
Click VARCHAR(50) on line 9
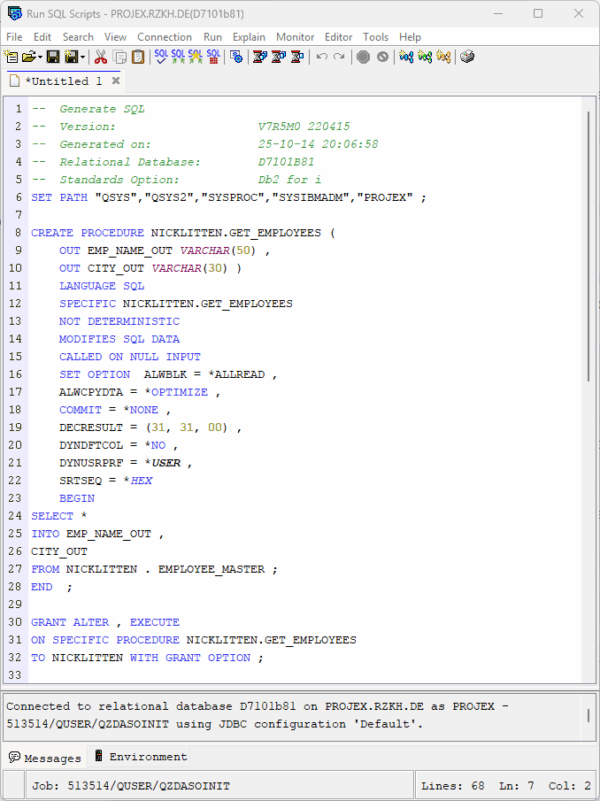(x=218, y=251)
